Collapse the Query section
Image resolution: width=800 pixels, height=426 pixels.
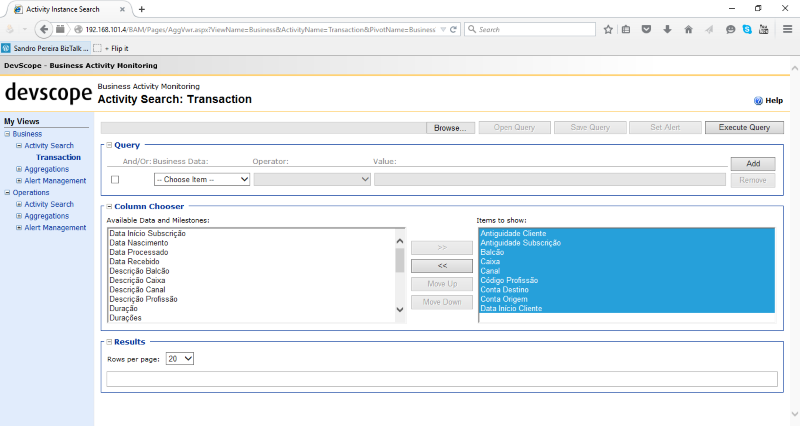109,145
